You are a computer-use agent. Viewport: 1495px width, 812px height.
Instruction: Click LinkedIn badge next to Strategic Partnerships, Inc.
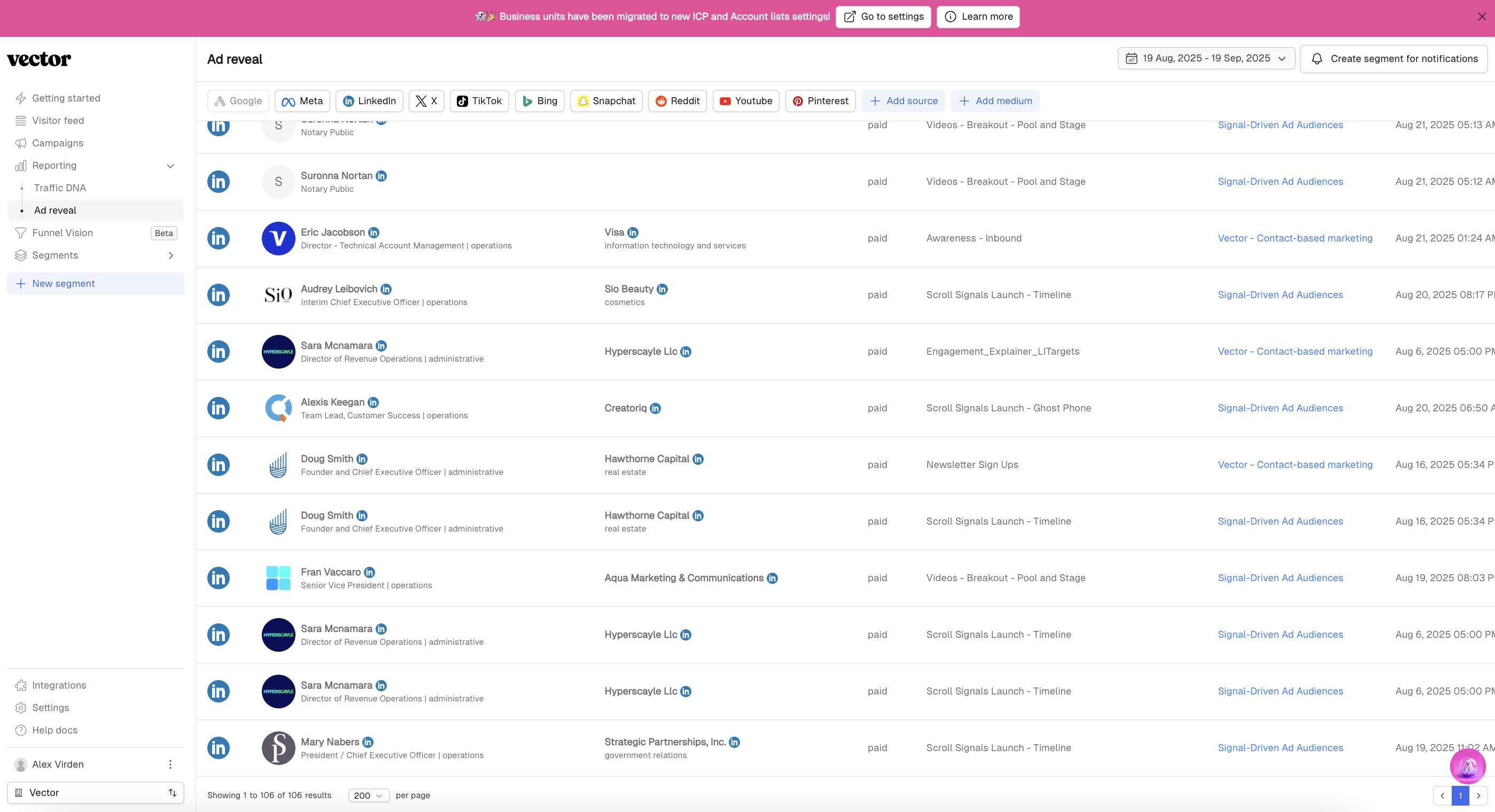734,743
